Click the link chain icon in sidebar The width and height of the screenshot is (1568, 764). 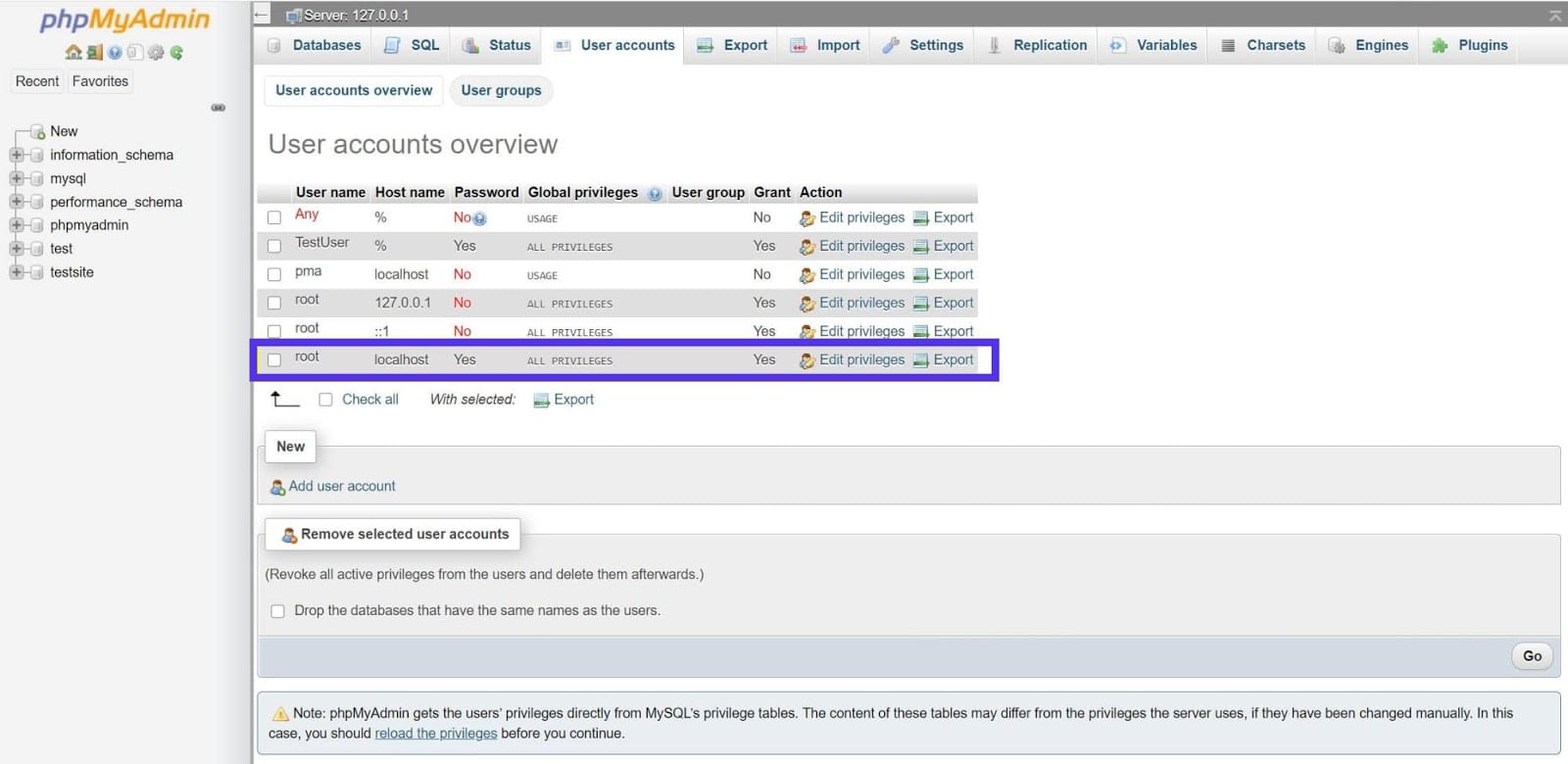(x=218, y=108)
